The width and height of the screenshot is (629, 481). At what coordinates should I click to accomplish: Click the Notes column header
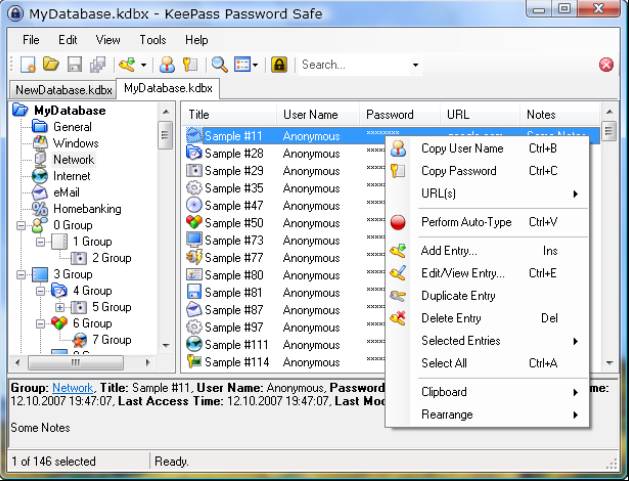coord(560,115)
